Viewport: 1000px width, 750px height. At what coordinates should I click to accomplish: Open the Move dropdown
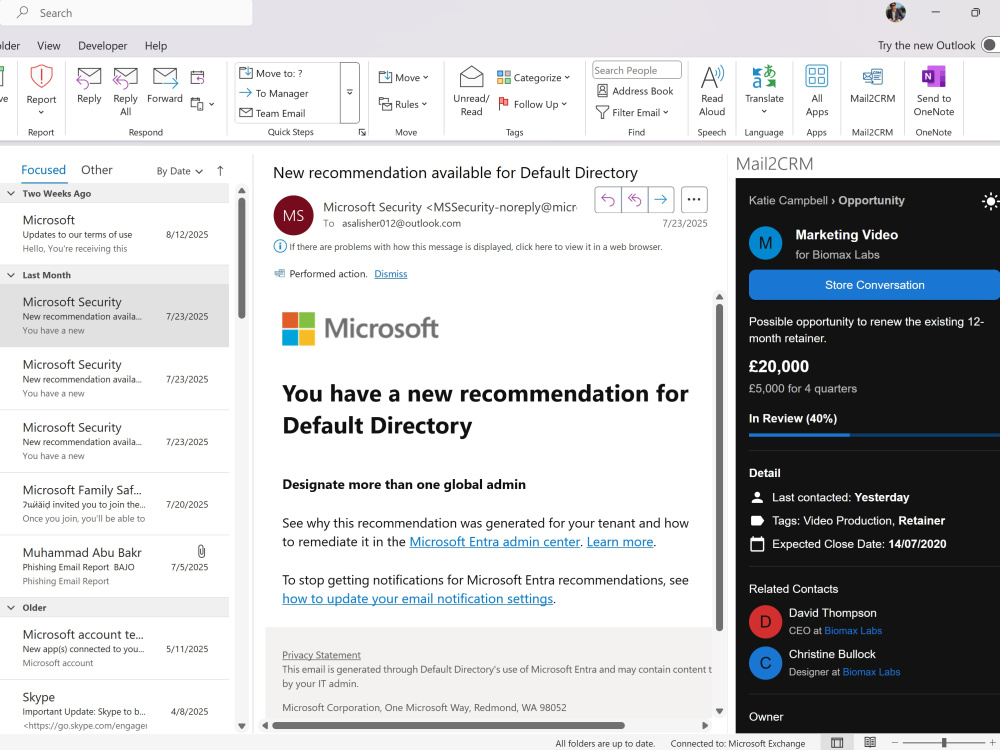[403, 77]
